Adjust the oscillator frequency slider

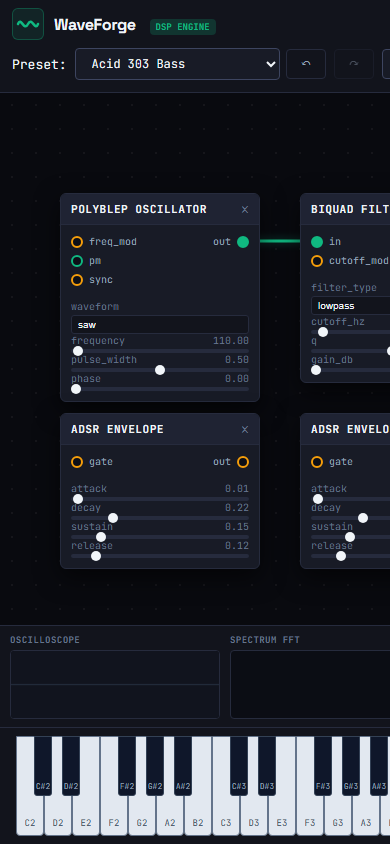[160, 351]
